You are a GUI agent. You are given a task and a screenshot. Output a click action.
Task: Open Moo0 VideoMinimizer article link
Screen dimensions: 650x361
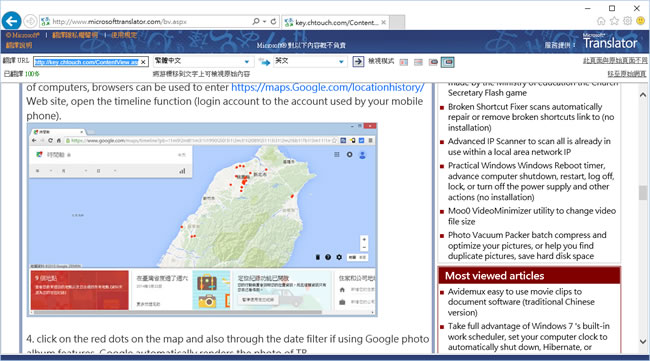(x=532, y=216)
